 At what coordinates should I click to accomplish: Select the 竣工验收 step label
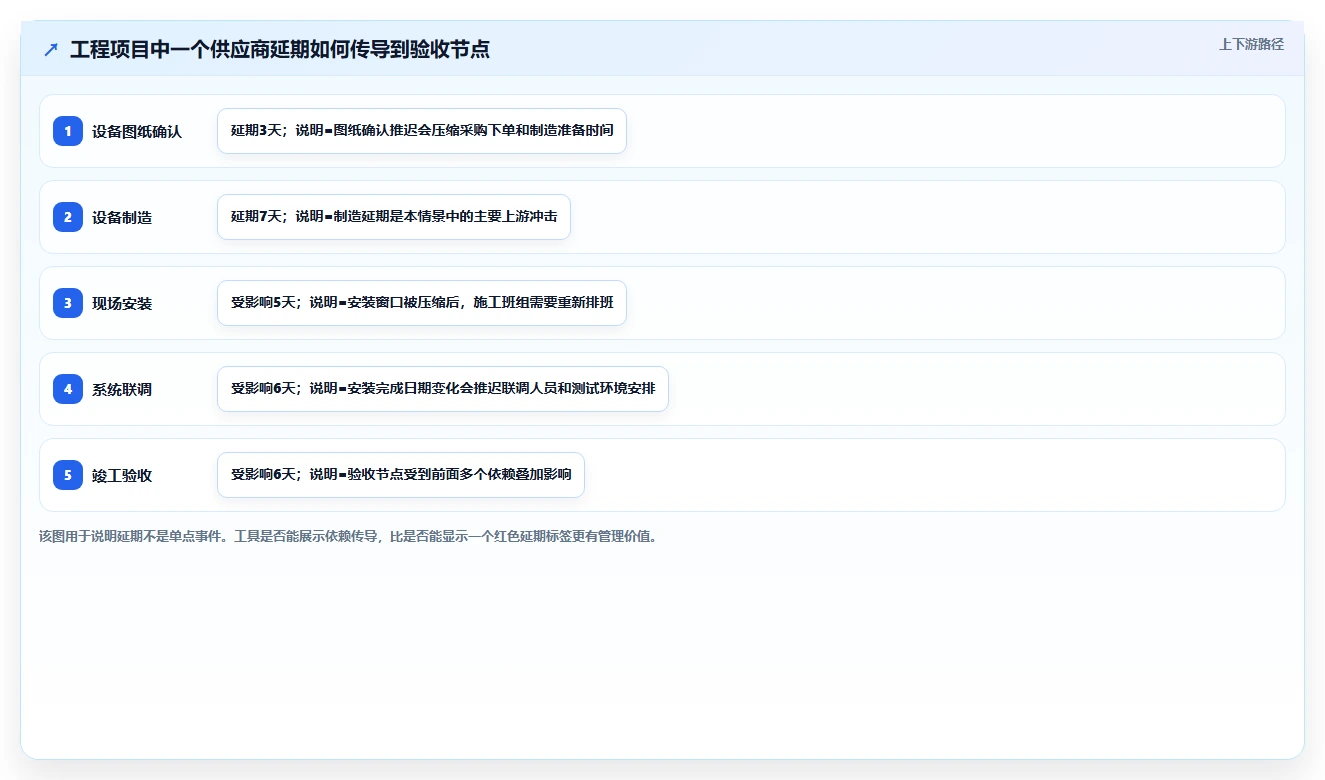pyautogui.click(x=122, y=475)
